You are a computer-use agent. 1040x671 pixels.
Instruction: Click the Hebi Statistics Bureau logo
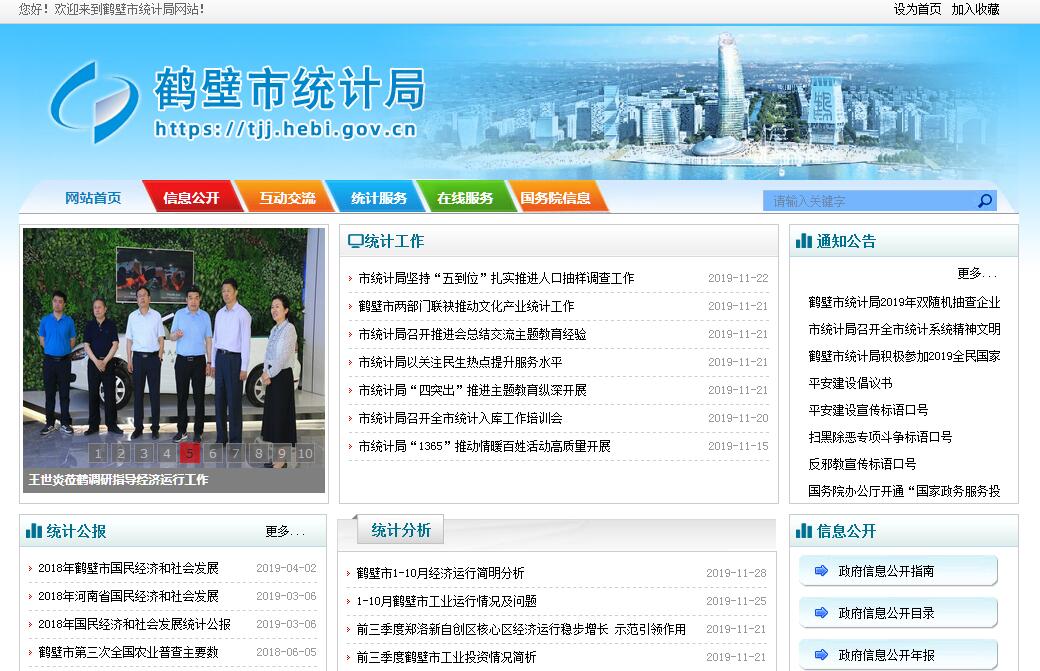94,102
